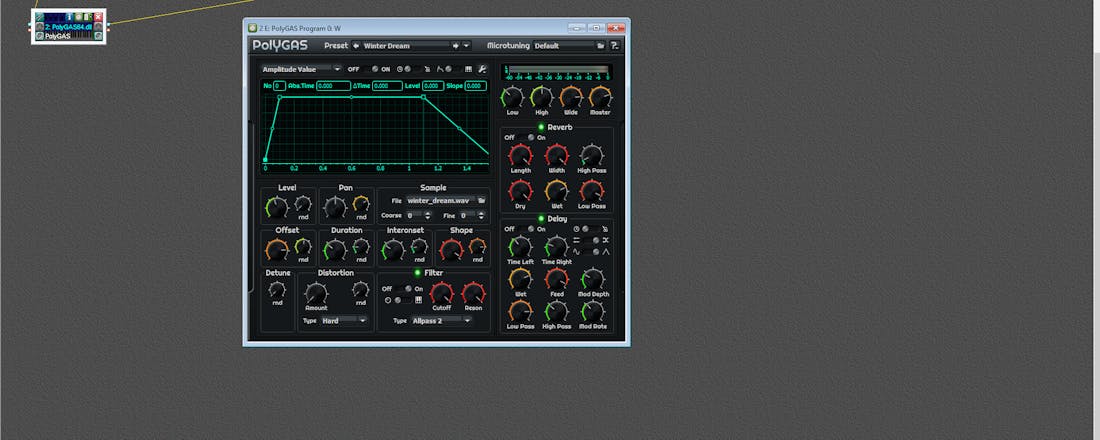The height and width of the screenshot is (440, 1100).
Task: Click the Master volume knob
Action: click(x=601, y=97)
